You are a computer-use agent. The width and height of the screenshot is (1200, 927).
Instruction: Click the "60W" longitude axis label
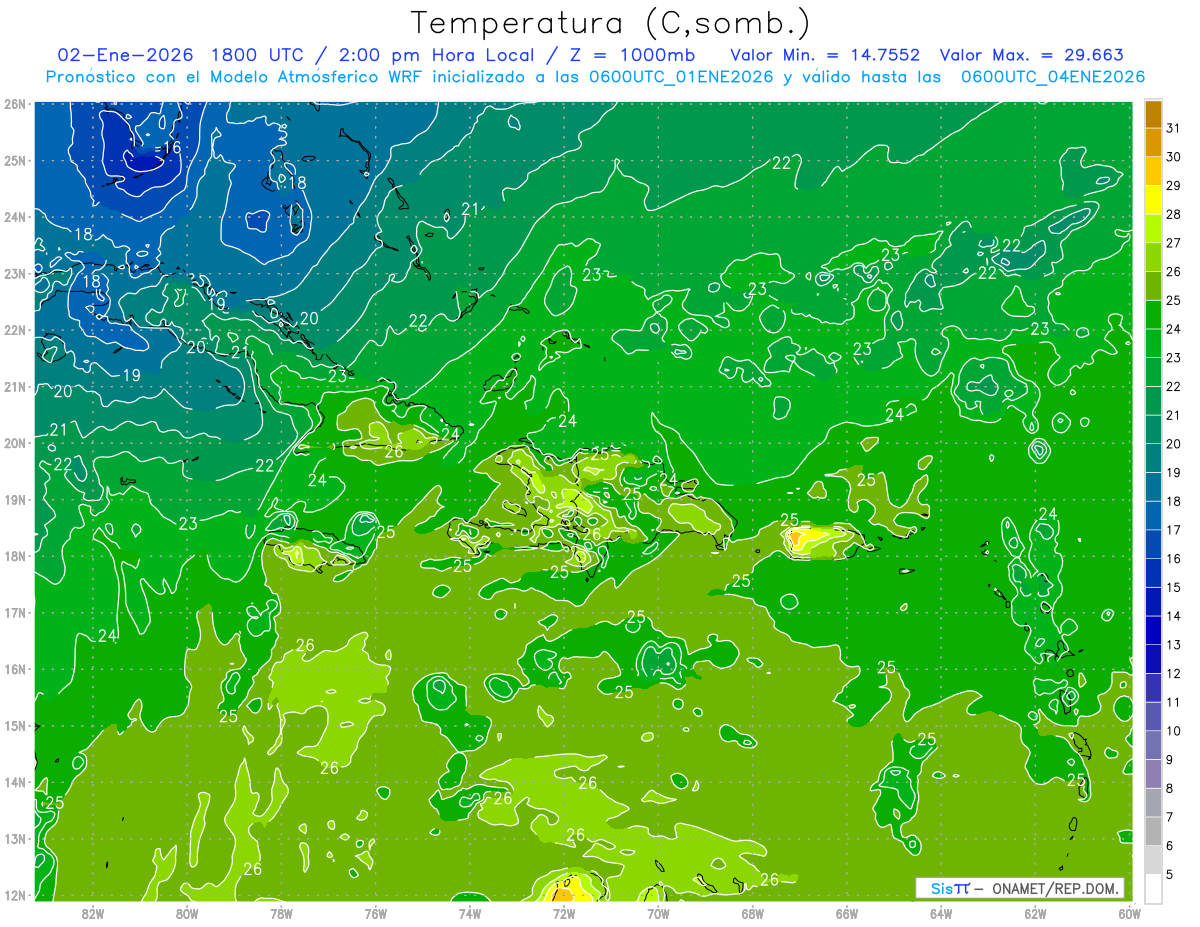(1129, 913)
